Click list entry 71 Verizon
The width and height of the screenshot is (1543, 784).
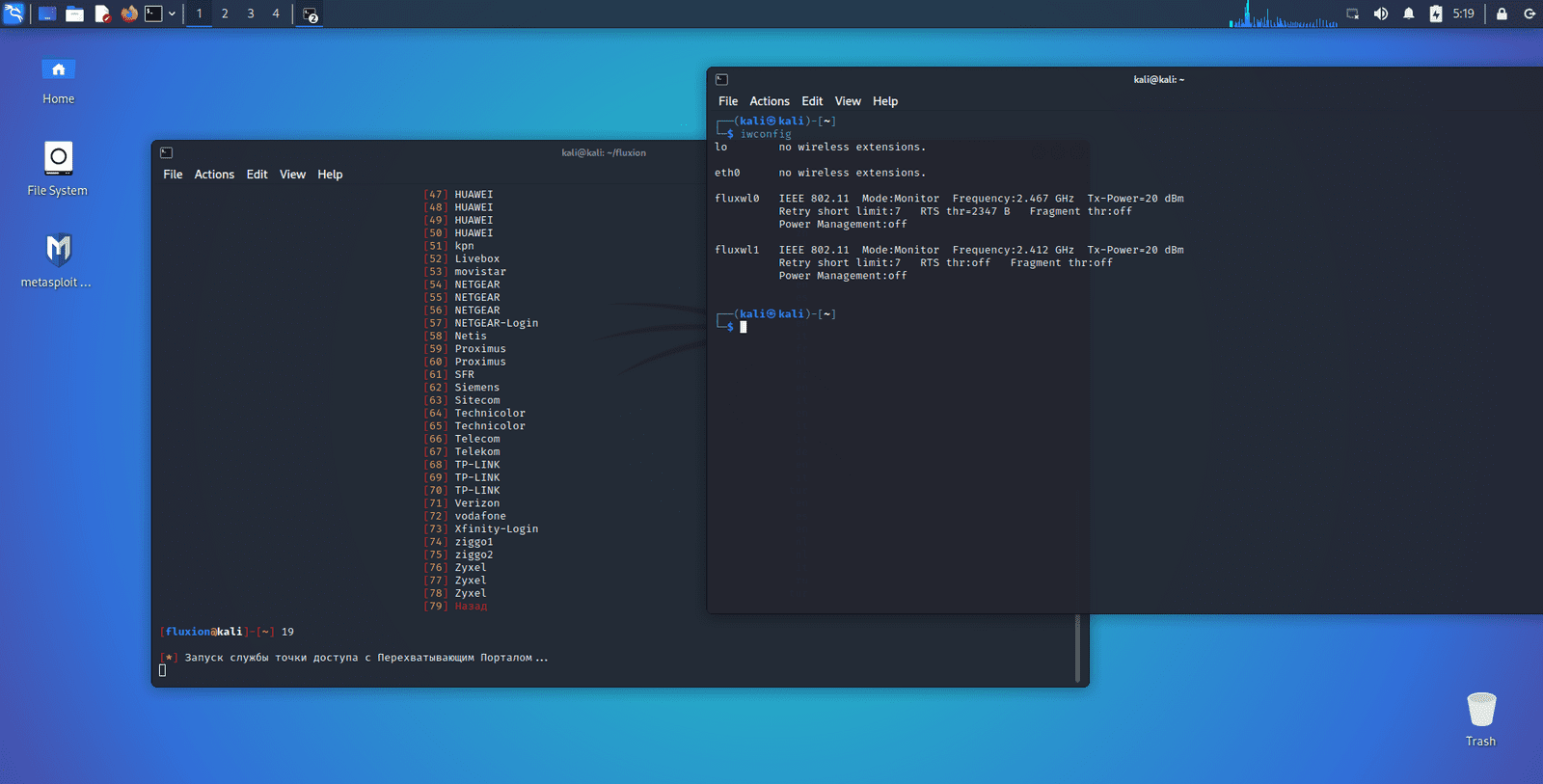click(x=462, y=503)
